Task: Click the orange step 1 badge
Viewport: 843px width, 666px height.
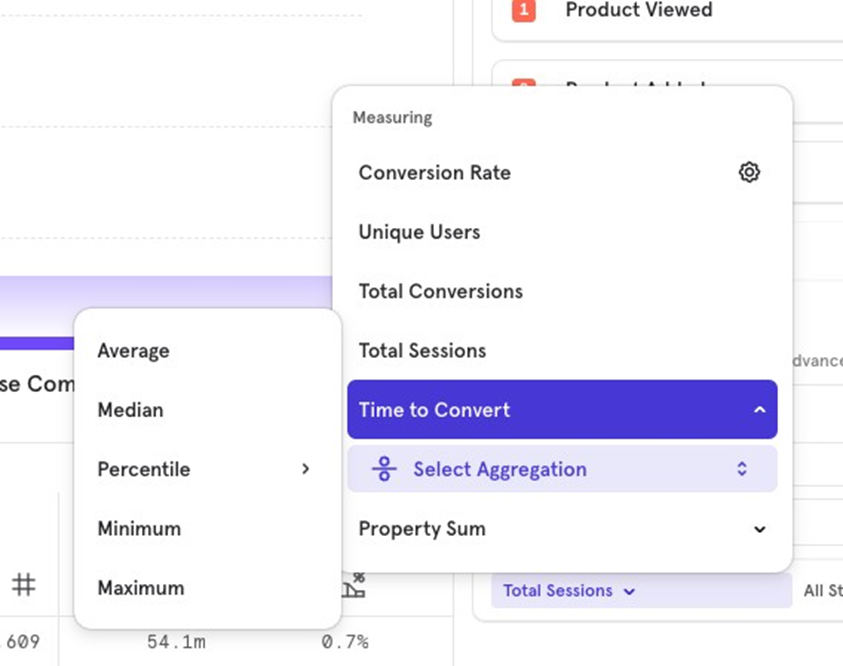Action: [x=523, y=11]
